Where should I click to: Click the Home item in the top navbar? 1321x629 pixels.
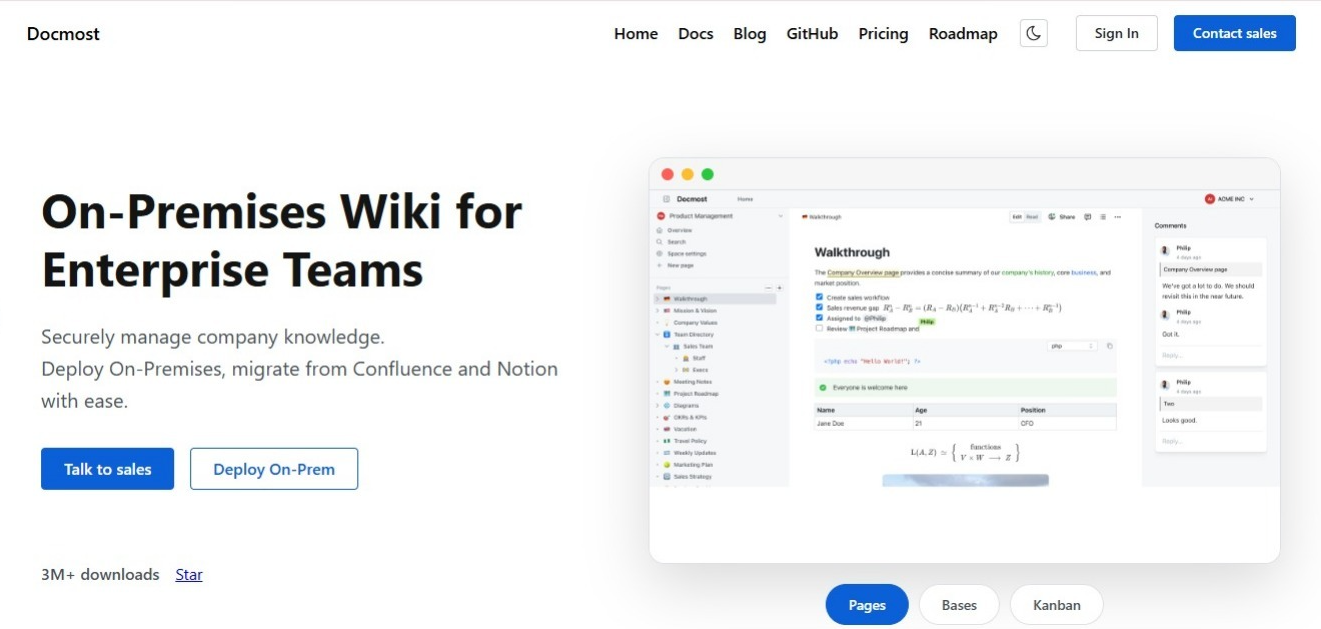(x=636, y=33)
